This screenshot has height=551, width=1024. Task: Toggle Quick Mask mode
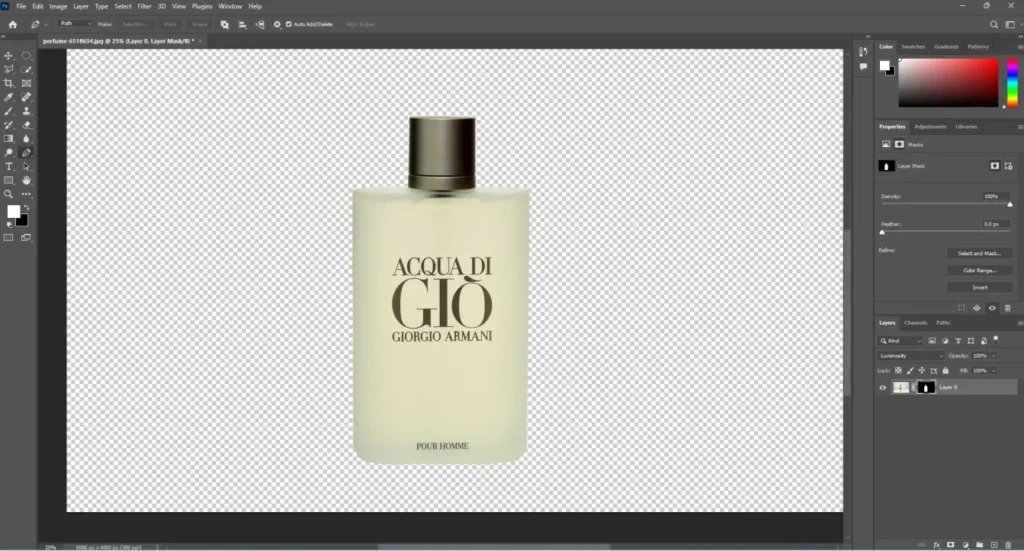coord(8,238)
